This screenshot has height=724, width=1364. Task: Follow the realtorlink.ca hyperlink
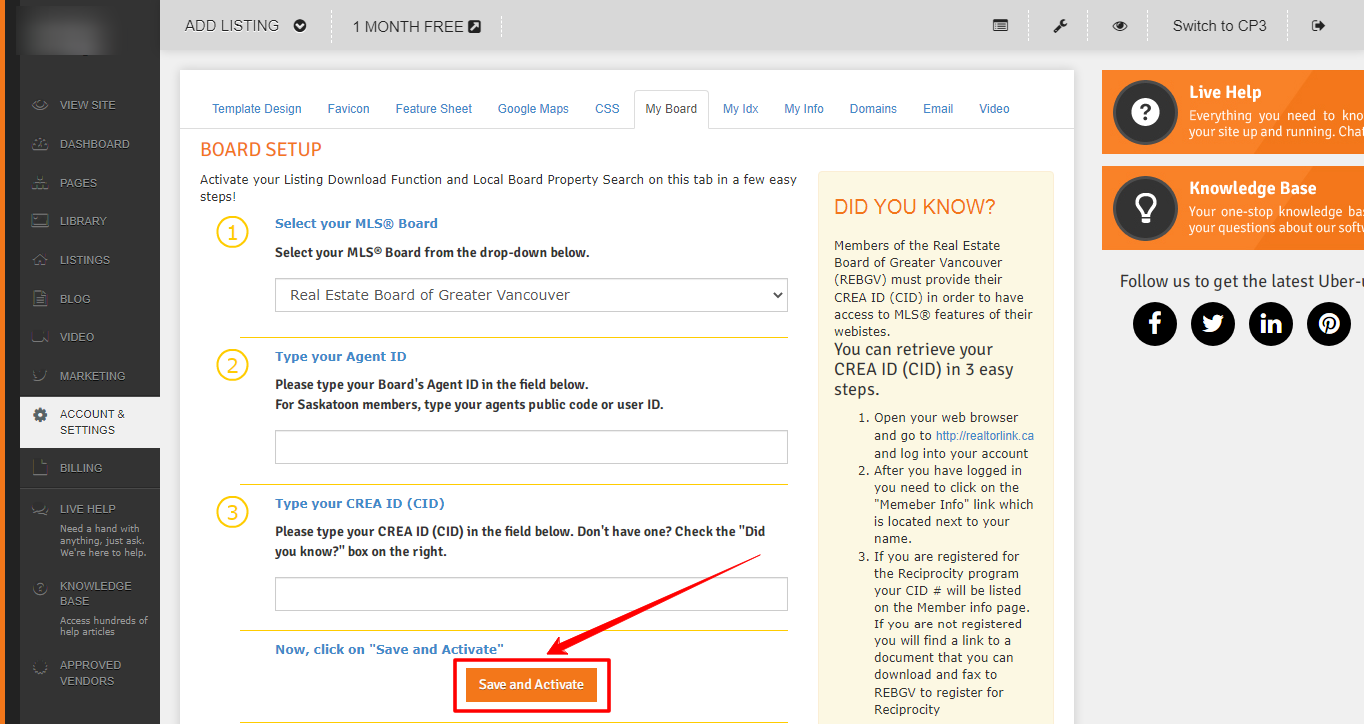984,436
